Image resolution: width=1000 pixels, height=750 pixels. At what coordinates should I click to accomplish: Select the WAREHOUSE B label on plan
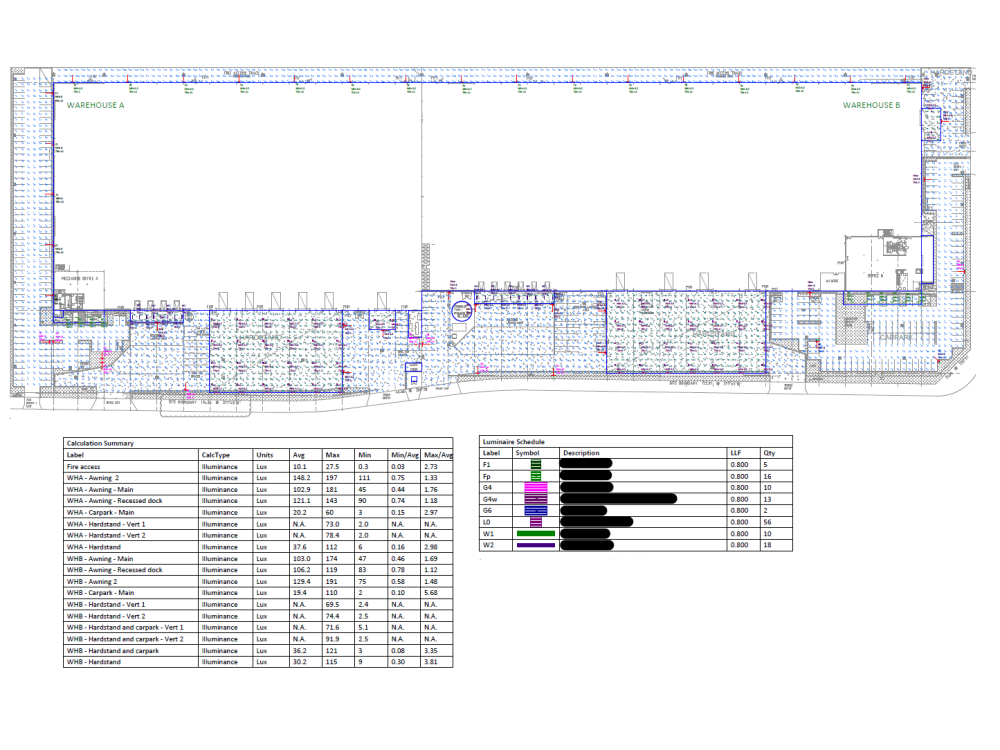(x=871, y=105)
